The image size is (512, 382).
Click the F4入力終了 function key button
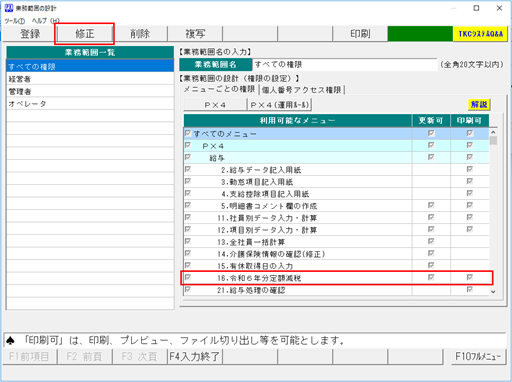[195, 357]
